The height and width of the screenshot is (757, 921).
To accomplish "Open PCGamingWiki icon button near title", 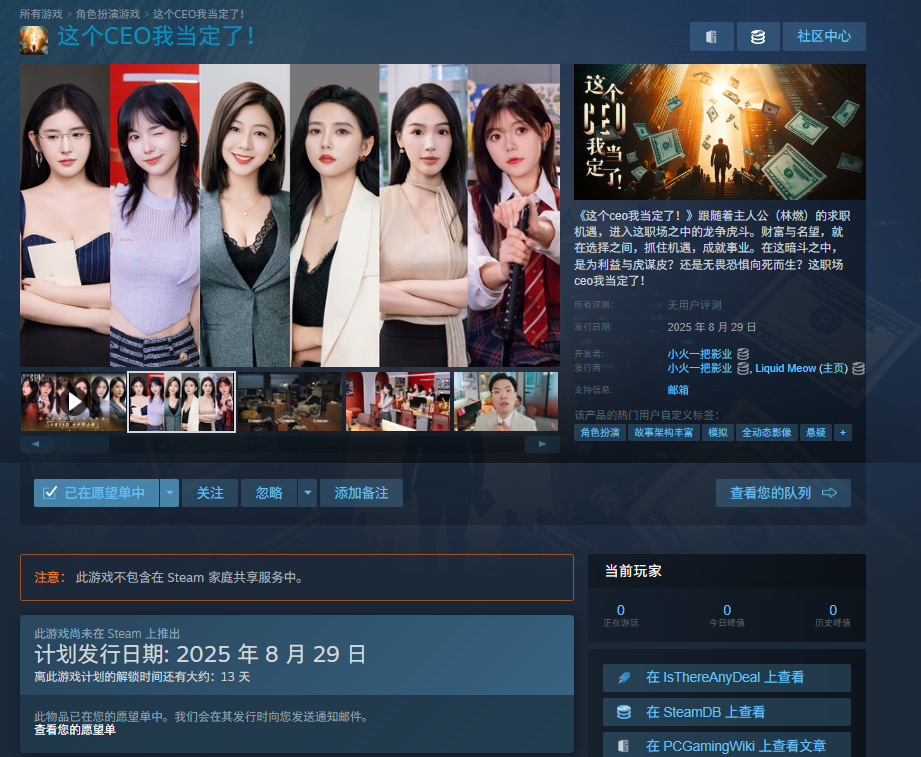I will [711, 36].
